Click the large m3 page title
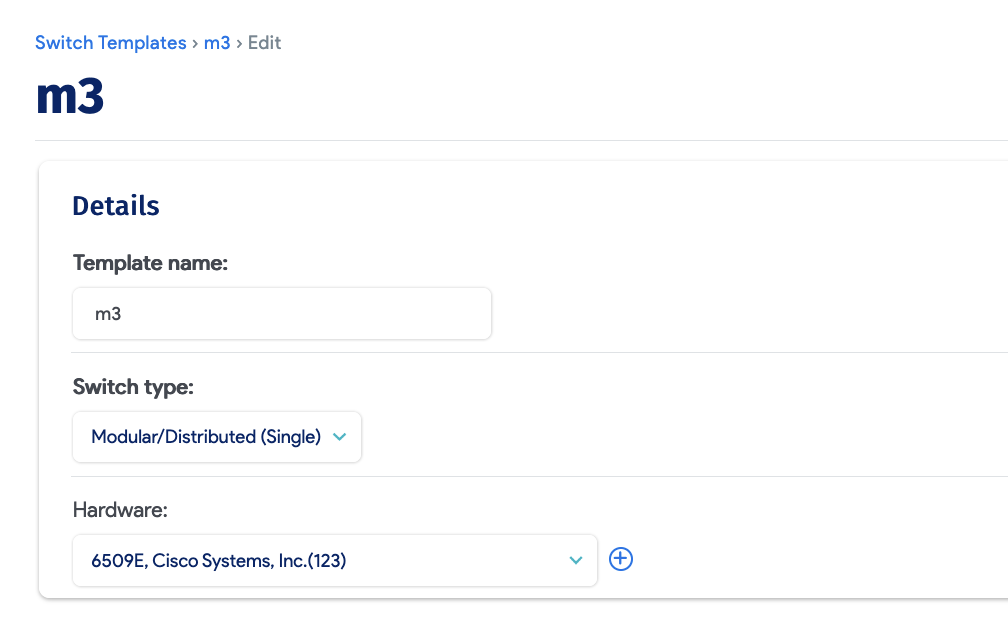This screenshot has width=1008, height=619. [x=70, y=97]
